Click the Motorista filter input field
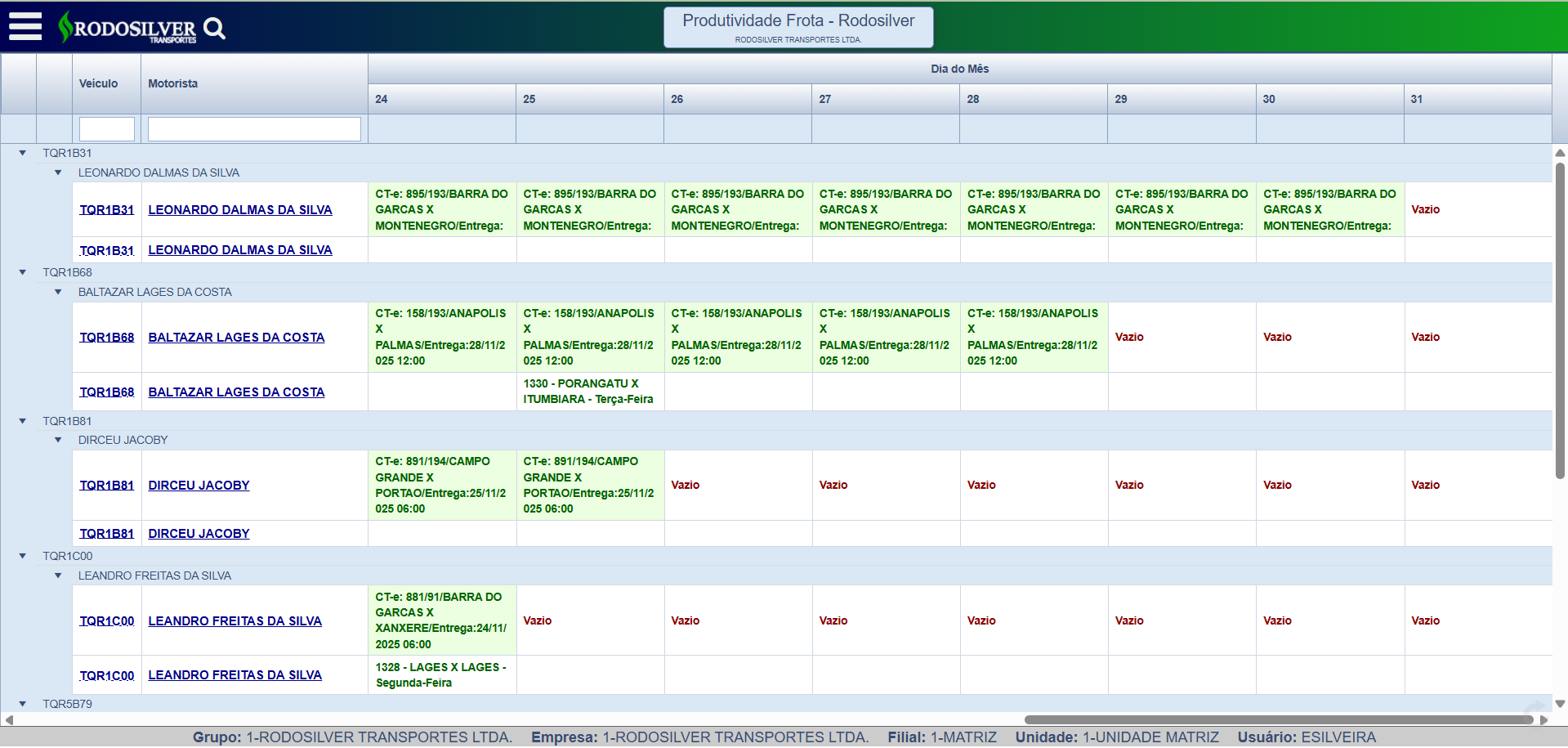The image size is (1568, 748). point(254,129)
